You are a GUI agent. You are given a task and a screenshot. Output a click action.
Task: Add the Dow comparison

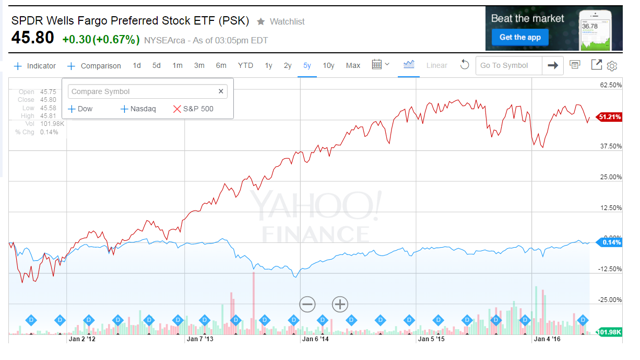coord(80,109)
